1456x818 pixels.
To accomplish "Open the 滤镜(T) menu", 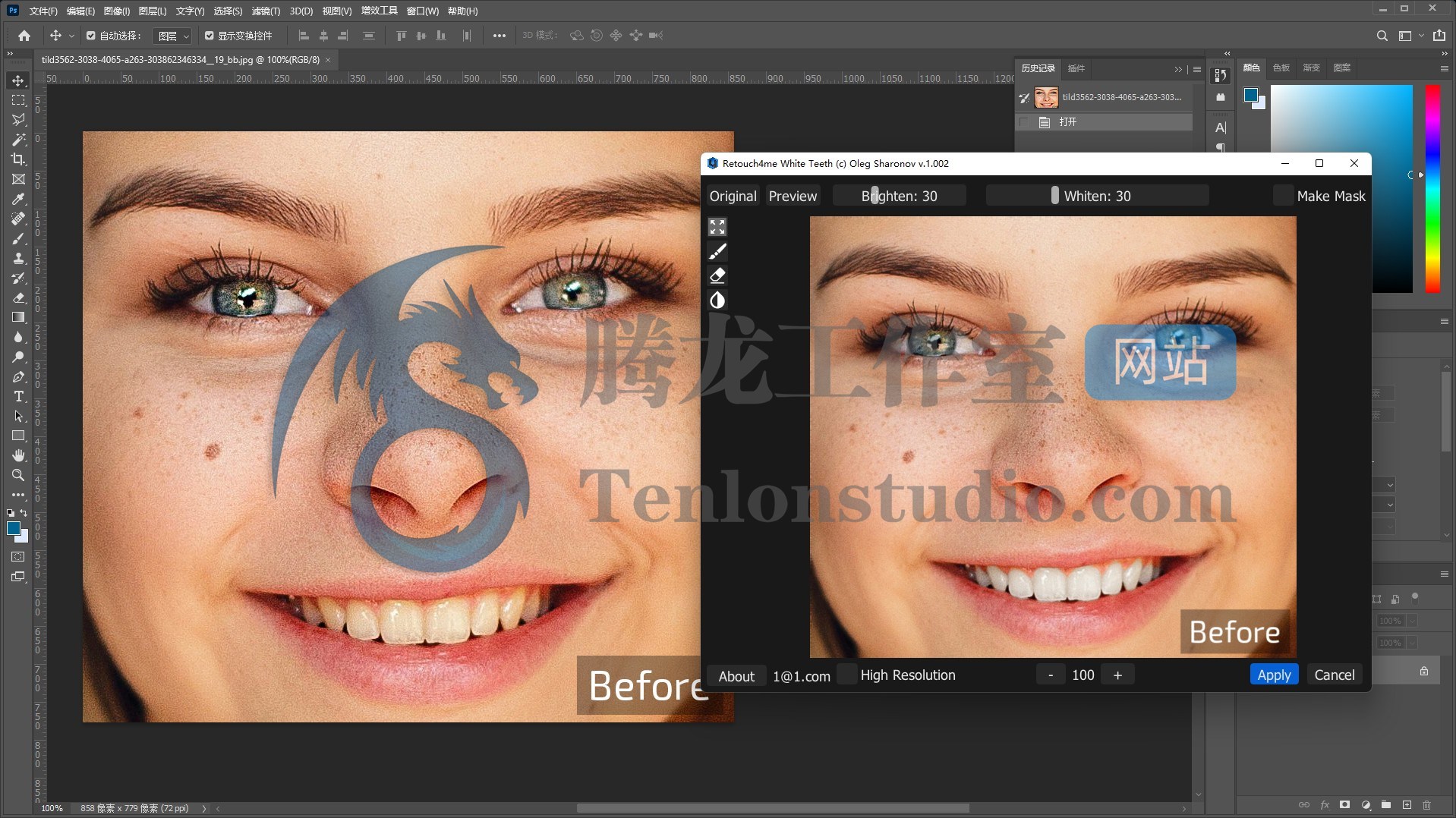I will point(266,11).
